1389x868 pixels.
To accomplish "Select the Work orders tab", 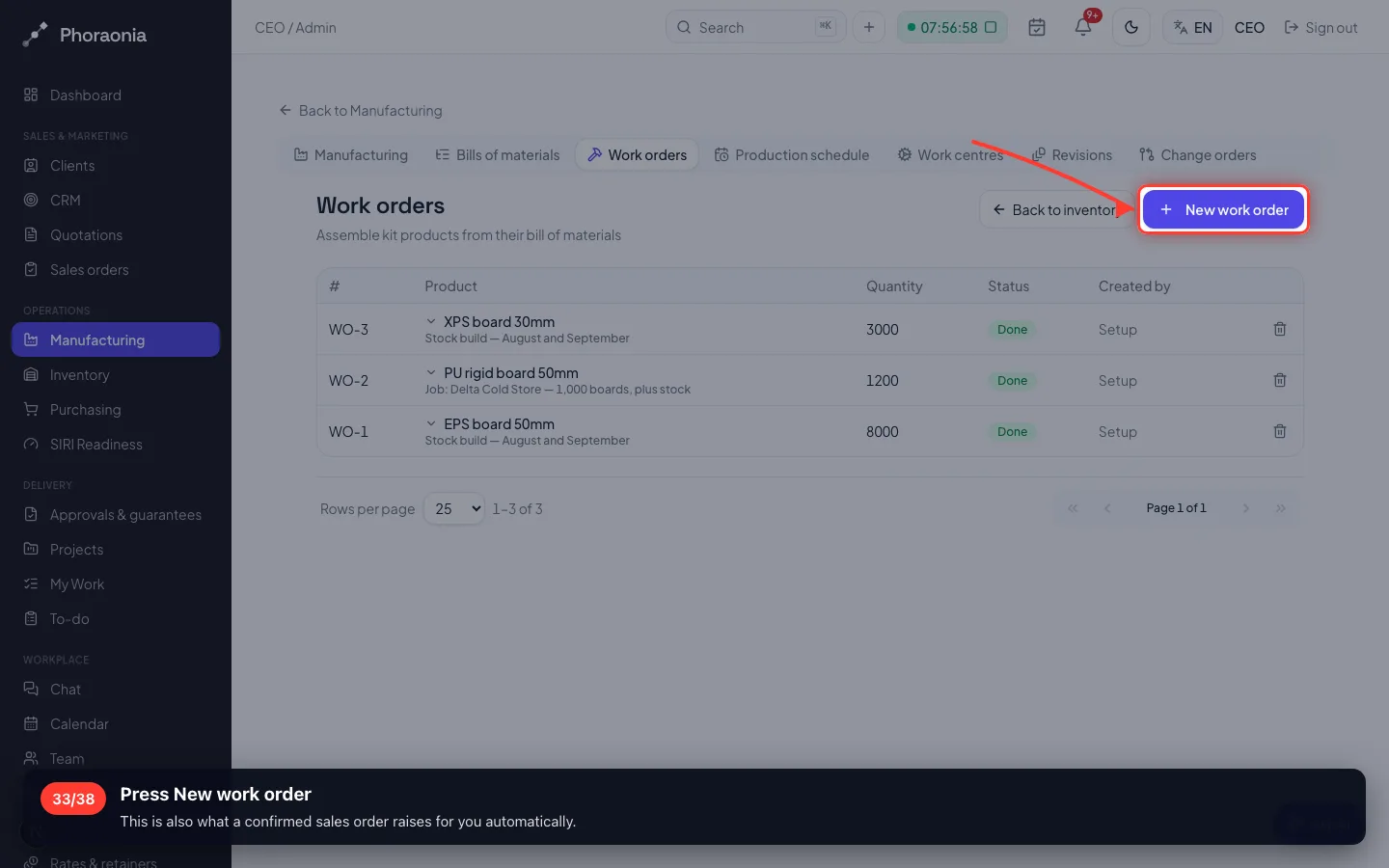I will 637,154.
